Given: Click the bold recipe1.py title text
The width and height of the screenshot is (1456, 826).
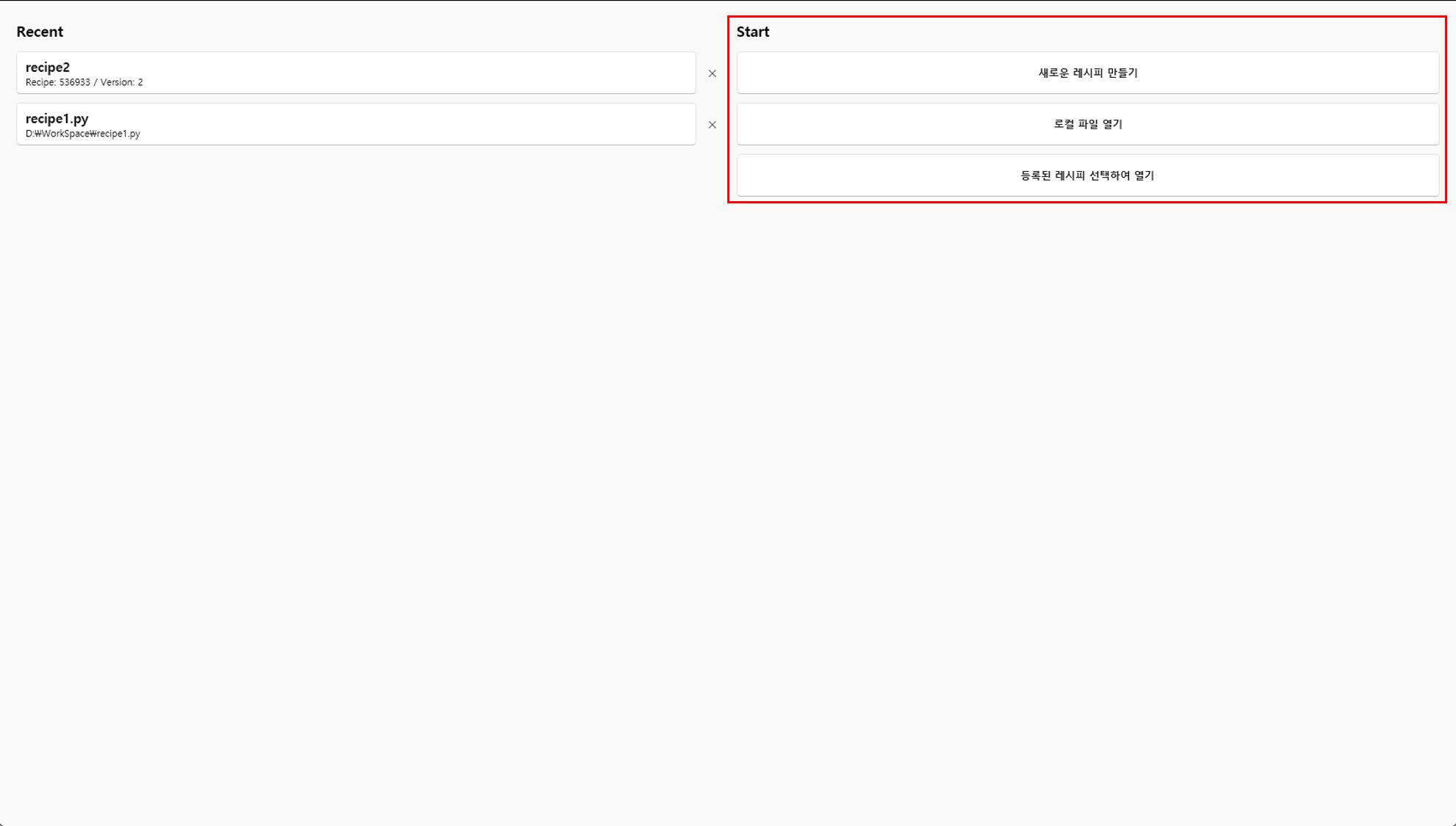Looking at the screenshot, I should (57, 118).
